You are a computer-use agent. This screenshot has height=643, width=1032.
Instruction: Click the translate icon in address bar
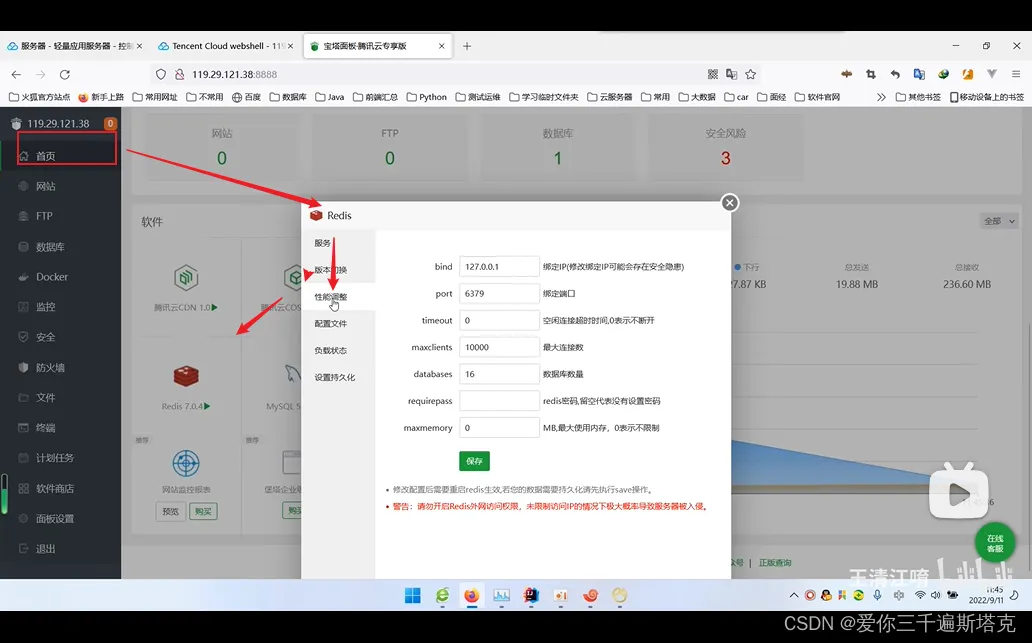coord(731,74)
